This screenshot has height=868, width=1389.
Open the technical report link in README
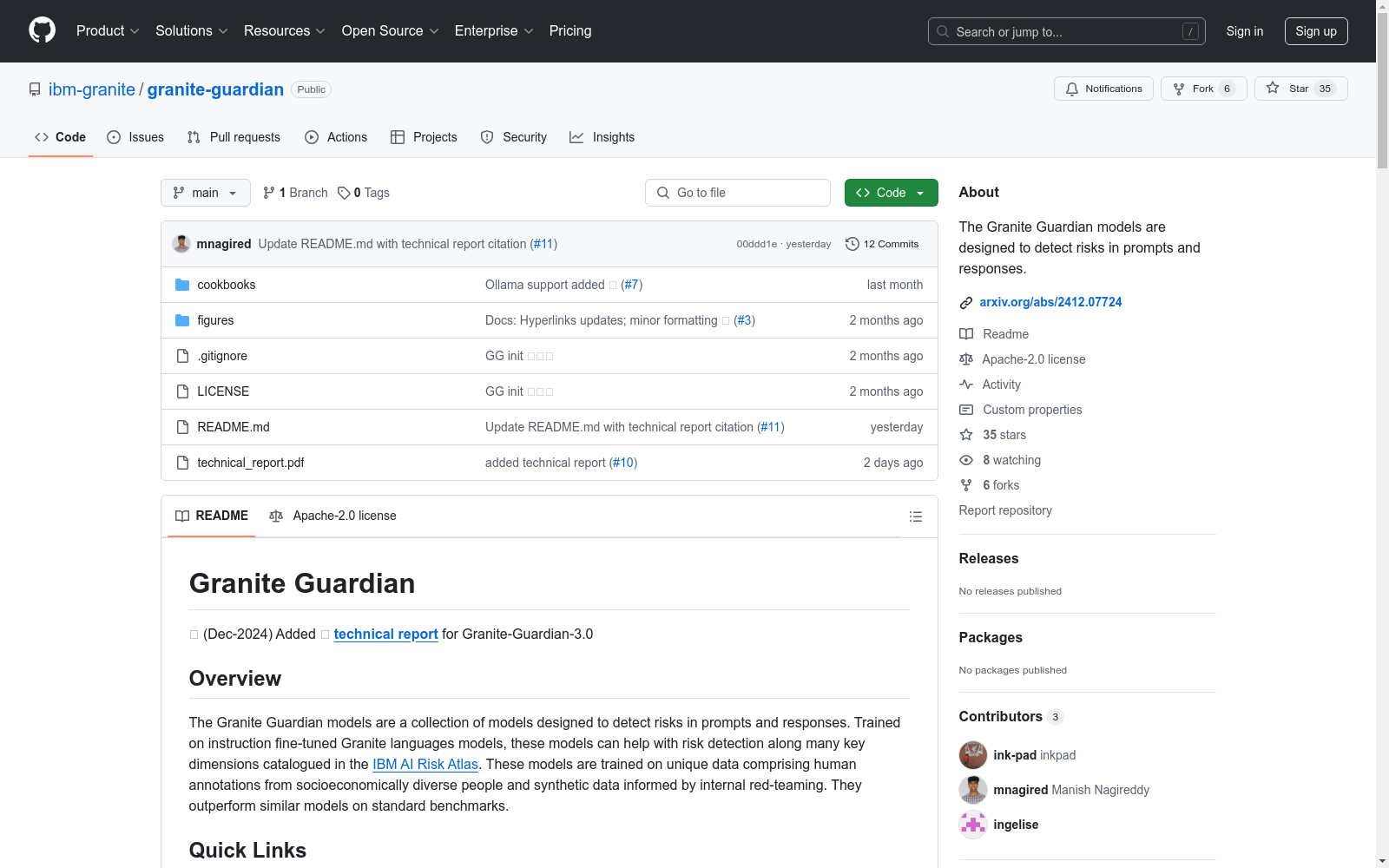coord(386,634)
